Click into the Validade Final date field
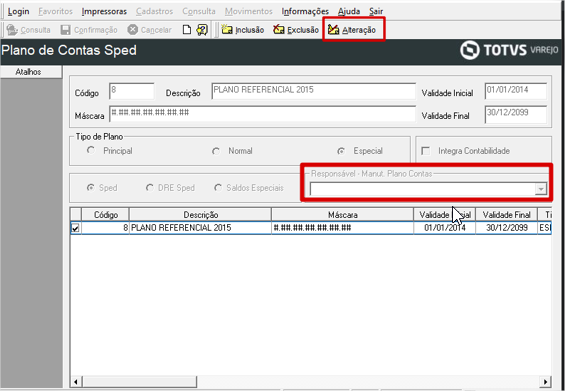The height and width of the screenshot is (391, 565). coord(516,114)
